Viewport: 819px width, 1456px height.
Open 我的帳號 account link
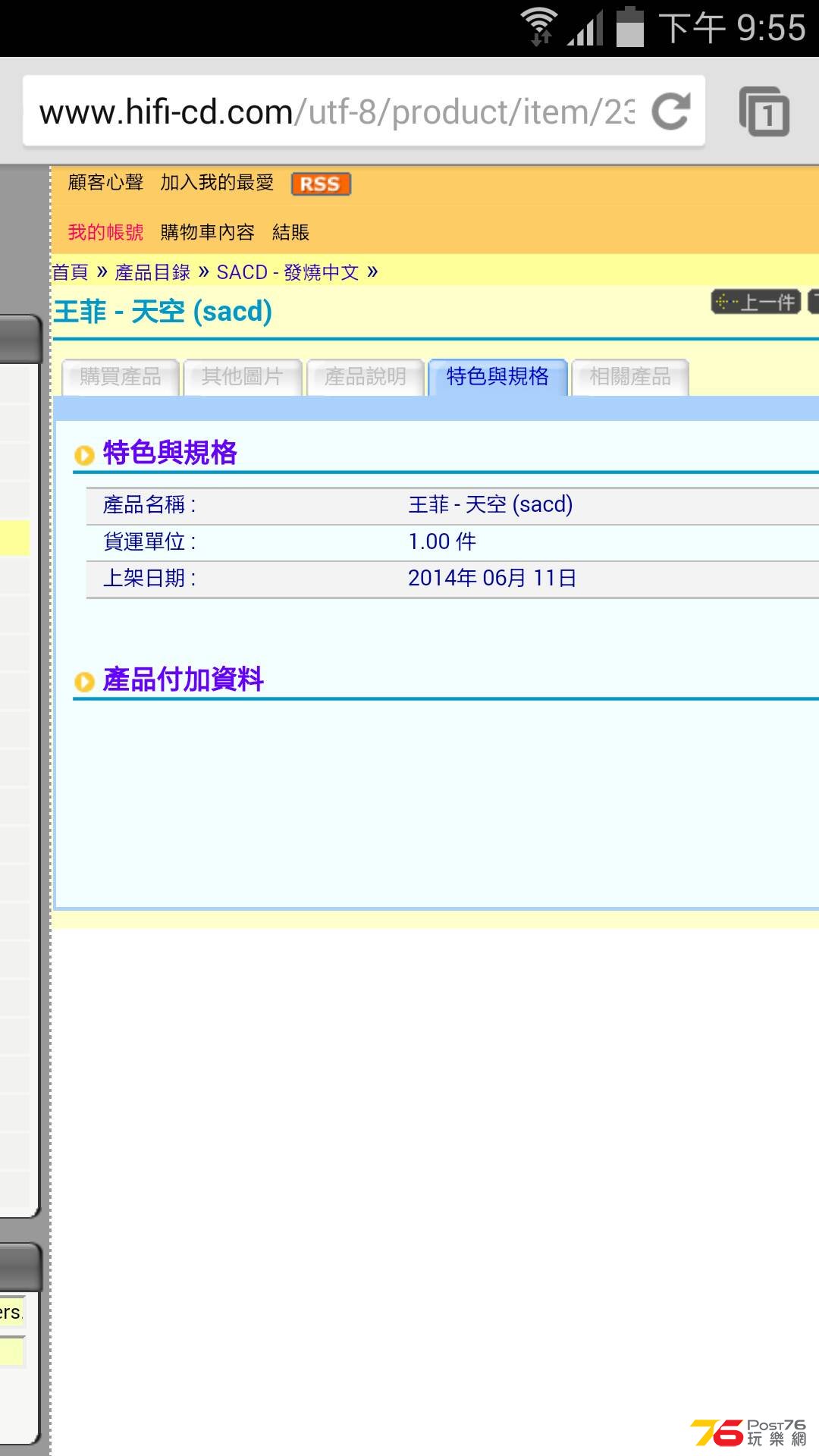[105, 232]
